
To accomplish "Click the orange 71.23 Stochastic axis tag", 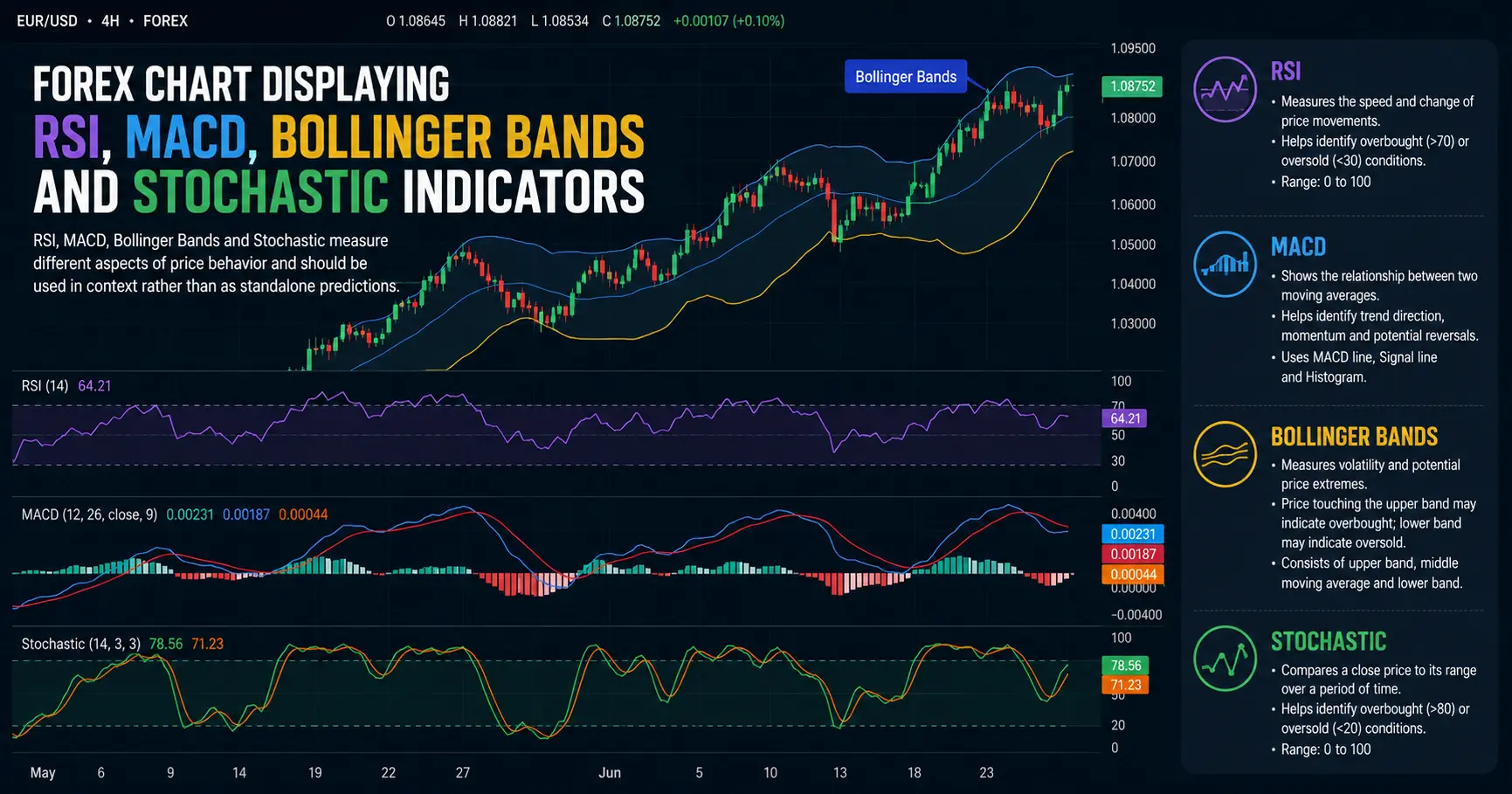I will 1126,685.
